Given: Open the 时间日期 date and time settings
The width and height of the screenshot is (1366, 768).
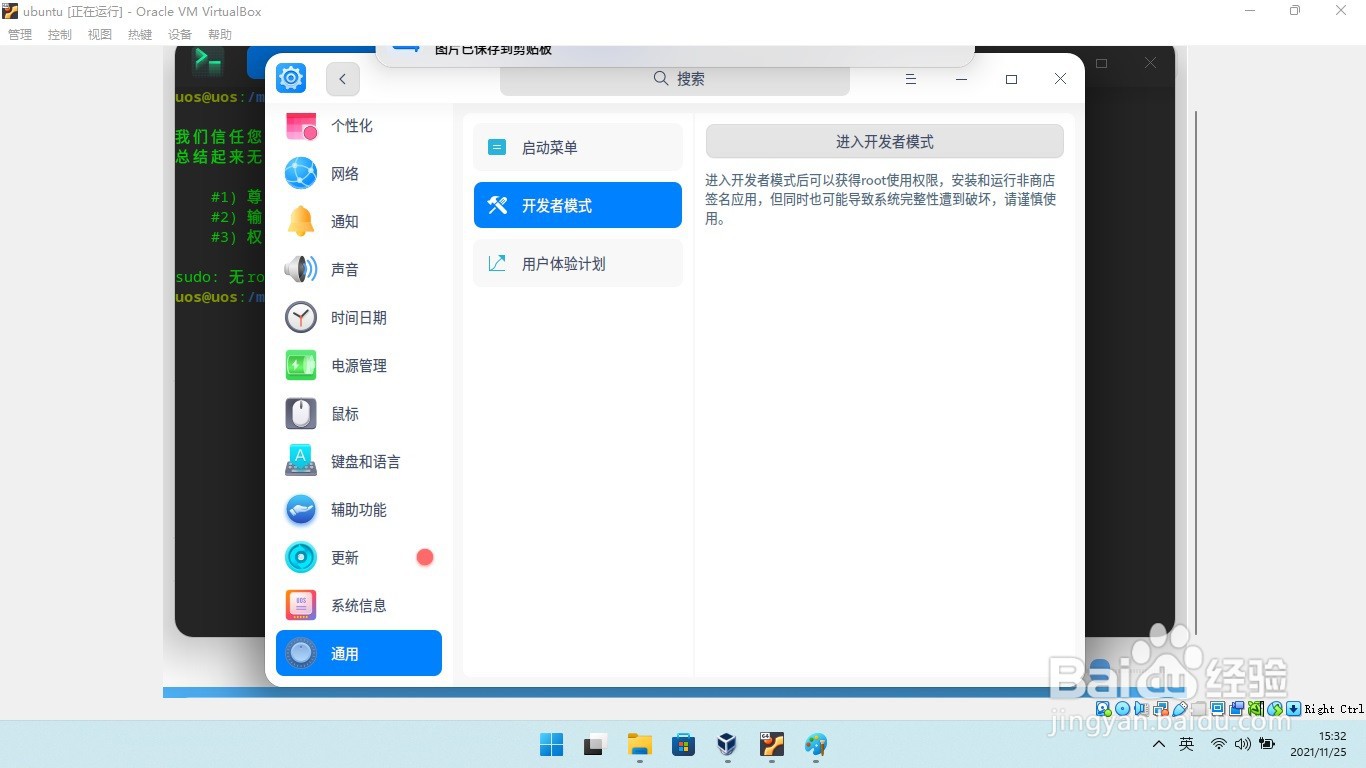Looking at the screenshot, I should point(358,318).
